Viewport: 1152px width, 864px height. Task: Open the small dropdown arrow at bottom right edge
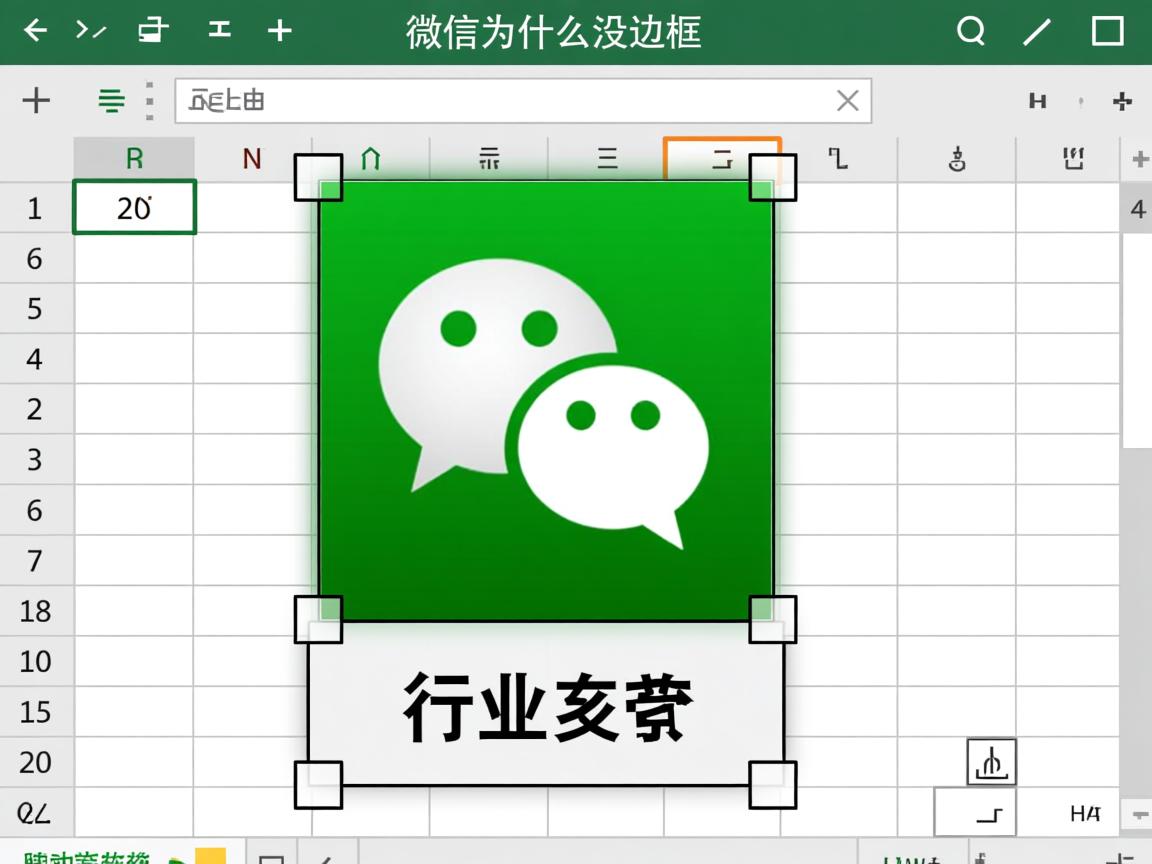pos(1139,813)
